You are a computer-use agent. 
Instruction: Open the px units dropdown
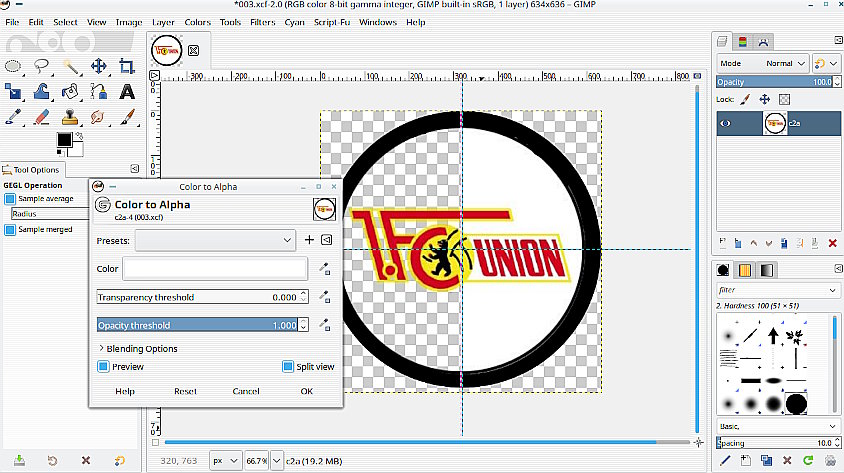click(224, 461)
